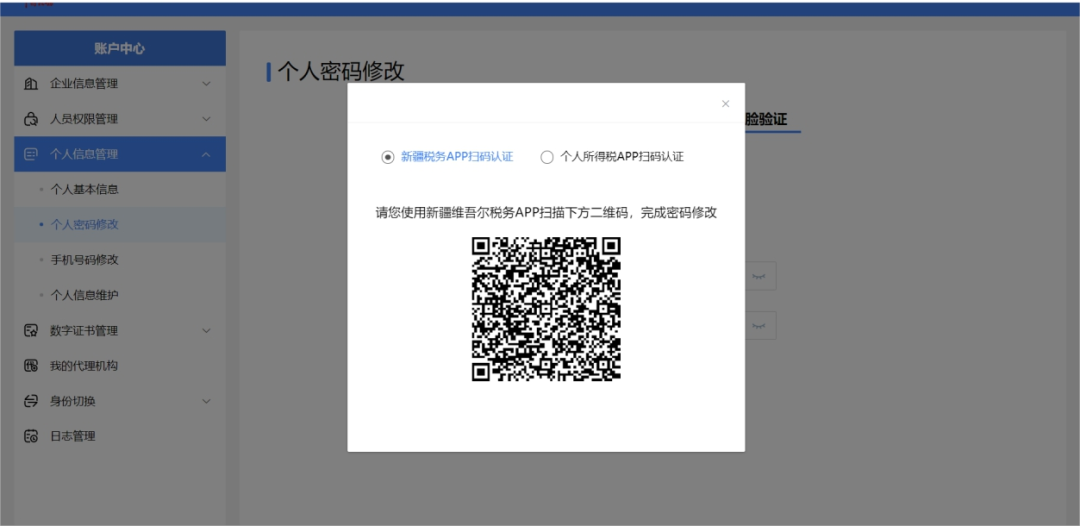Expand 企业信息管理 chevron
Image resolution: width=1080 pixels, height=526 pixels.
(x=206, y=84)
